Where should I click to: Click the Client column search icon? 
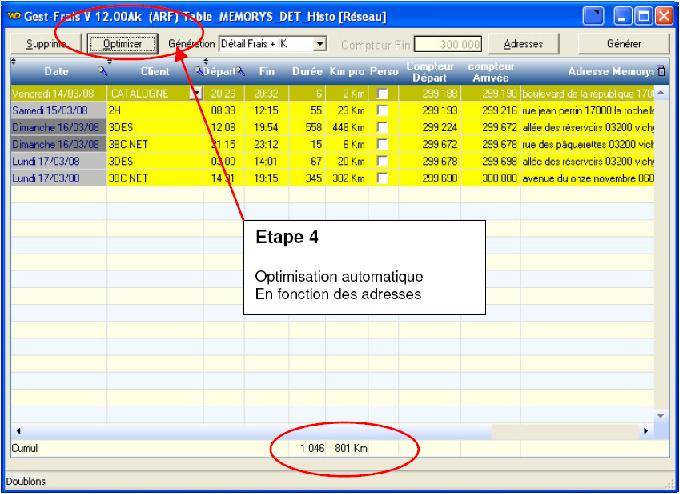pyautogui.click(x=199, y=71)
